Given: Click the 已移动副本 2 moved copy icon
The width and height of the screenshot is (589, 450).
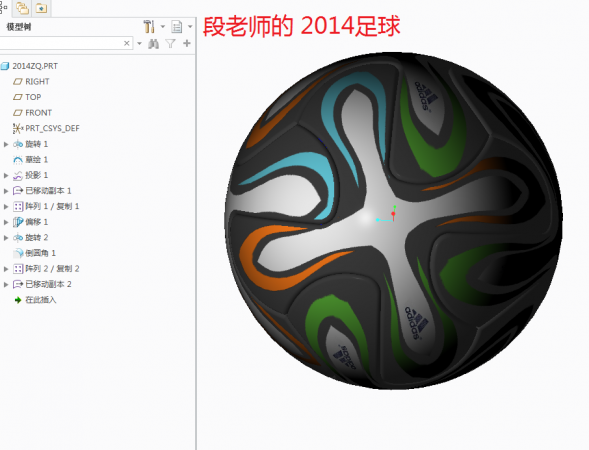Looking at the screenshot, I should tap(18, 284).
